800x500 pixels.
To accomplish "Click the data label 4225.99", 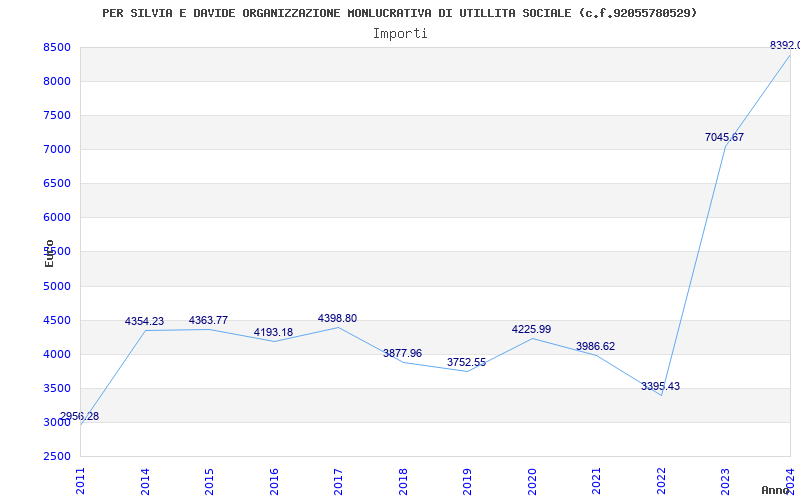I will (x=532, y=330).
